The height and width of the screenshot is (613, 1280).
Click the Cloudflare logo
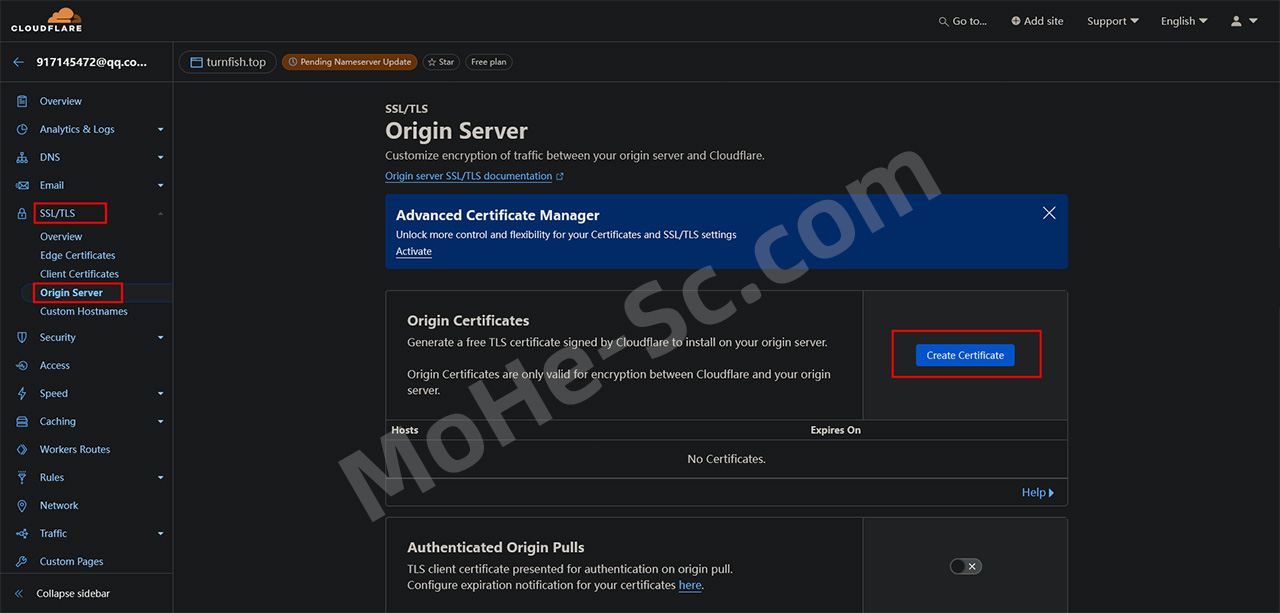click(47, 20)
